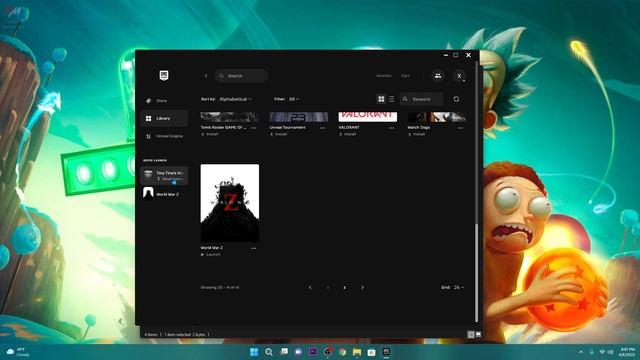Viewport: 640px width, 360px height.
Task: Show hidden system tray icons
Action: click(x=581, y=352)
